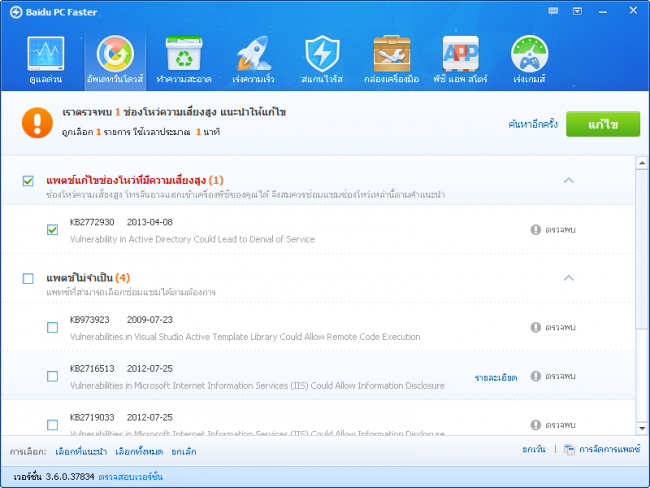
Task: Collapse the high-risk patches section chevron
Action: pyautogui.click(x=569, y=180)
